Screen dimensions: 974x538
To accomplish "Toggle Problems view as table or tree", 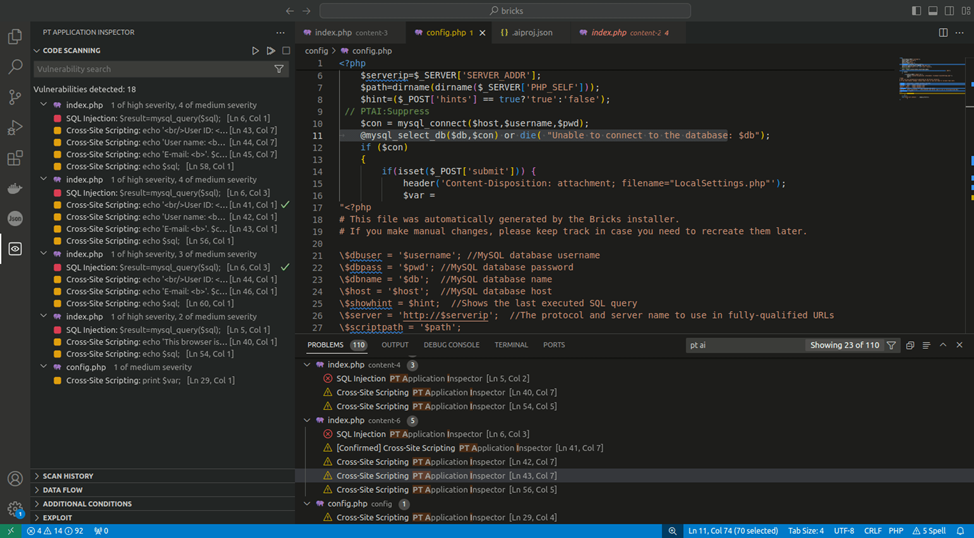I will pyautogui.click(x=926, y=345).
